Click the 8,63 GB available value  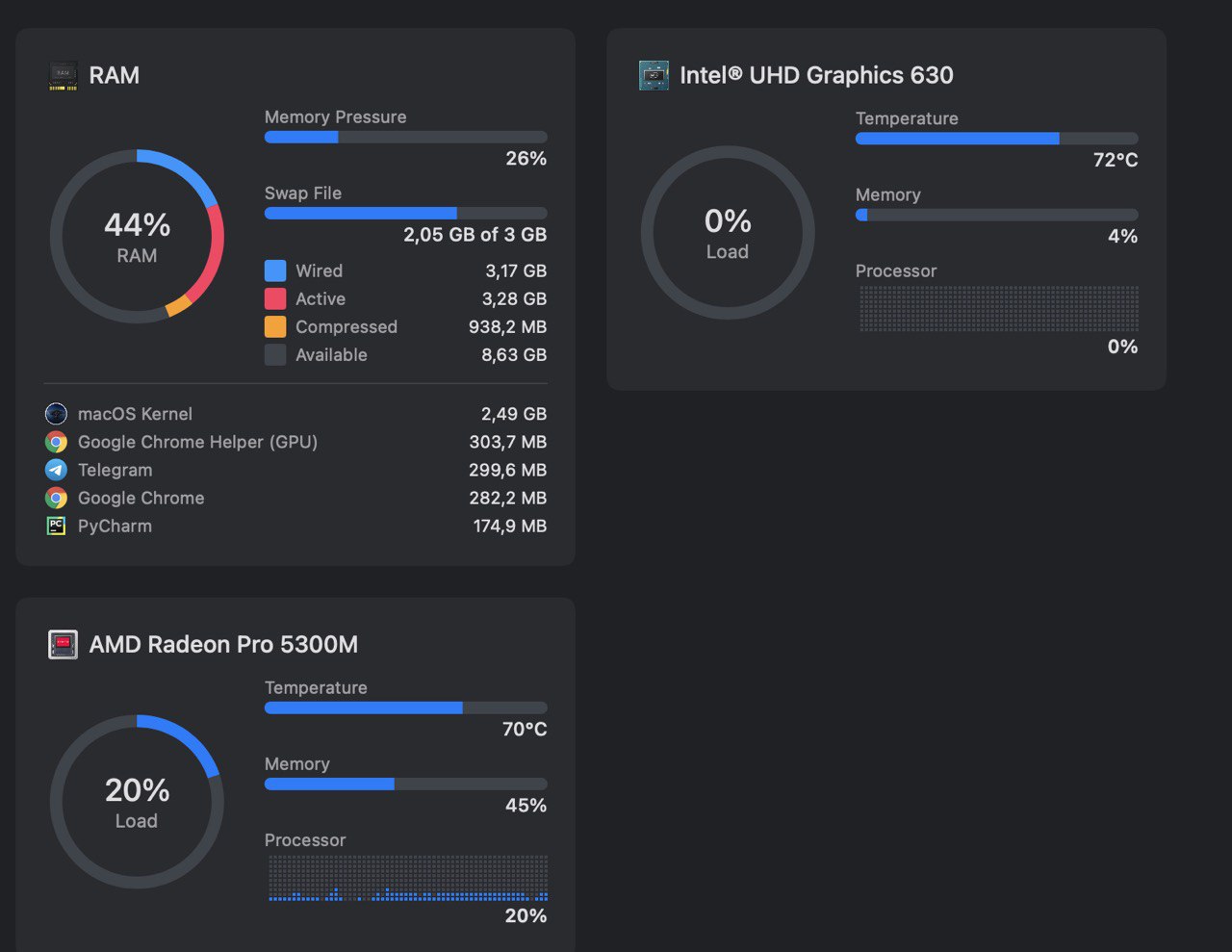(x=514, y=354)
